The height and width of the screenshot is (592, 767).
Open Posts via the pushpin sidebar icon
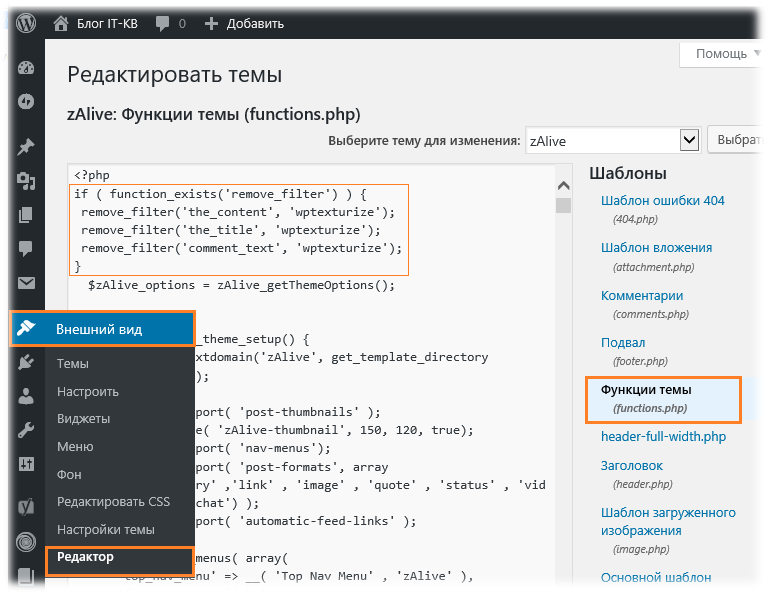26,147
